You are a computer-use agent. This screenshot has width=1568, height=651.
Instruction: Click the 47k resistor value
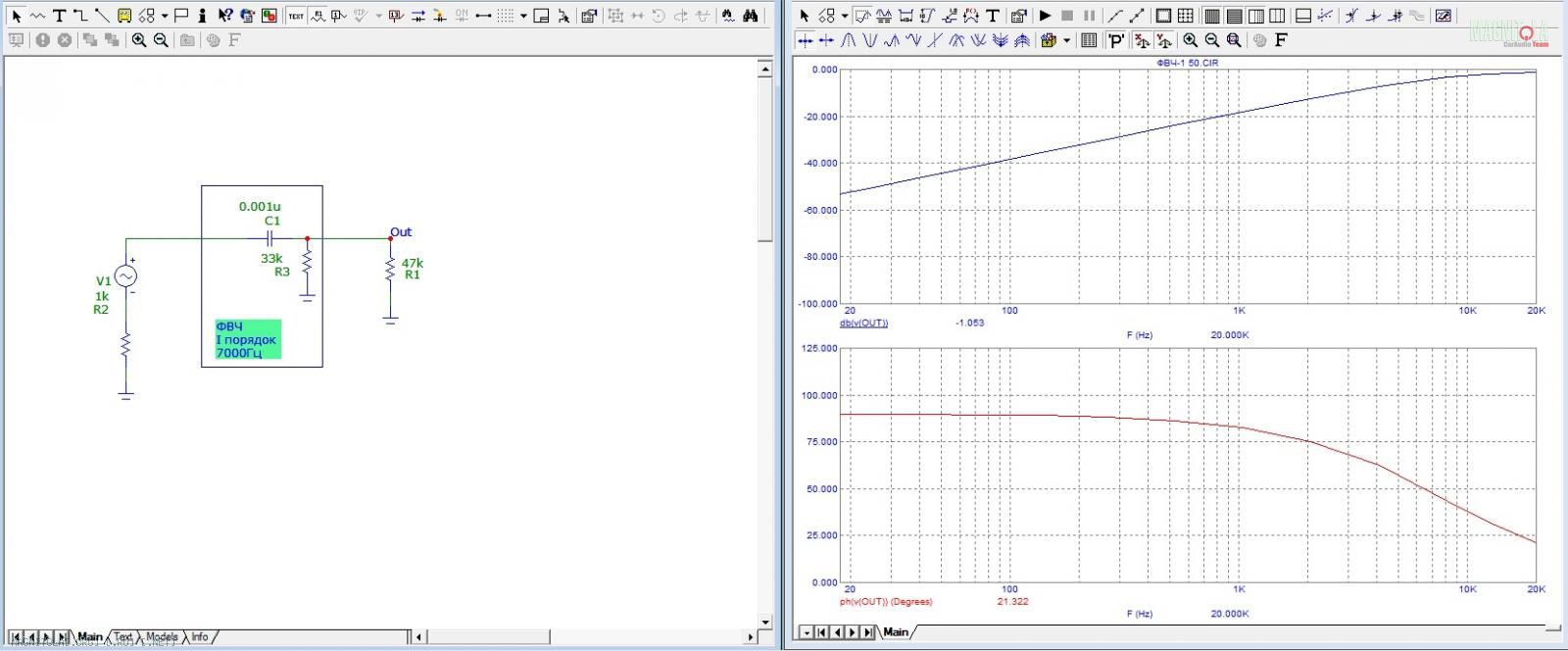[413, 263]
